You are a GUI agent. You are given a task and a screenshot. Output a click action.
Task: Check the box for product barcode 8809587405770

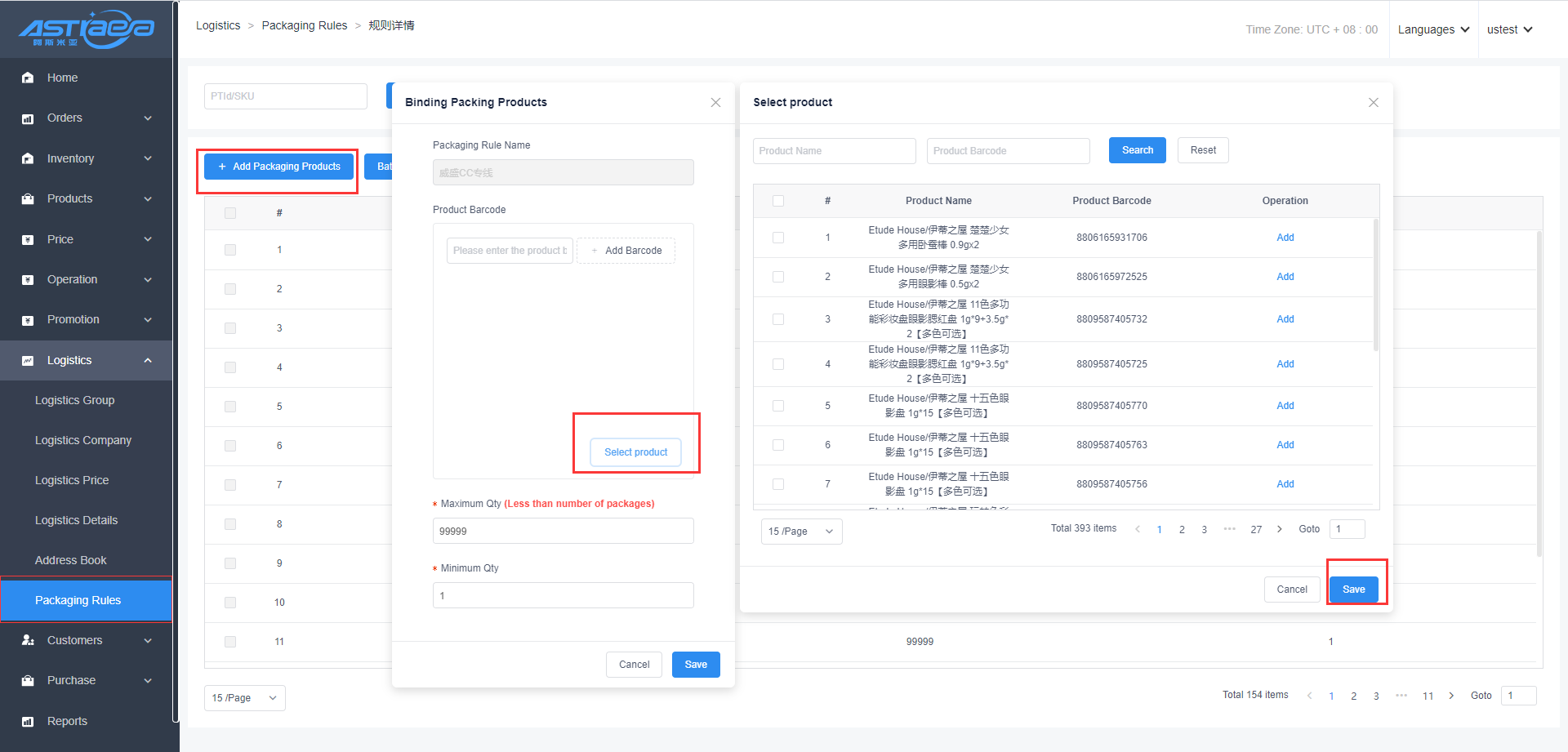tap(777, 406)
